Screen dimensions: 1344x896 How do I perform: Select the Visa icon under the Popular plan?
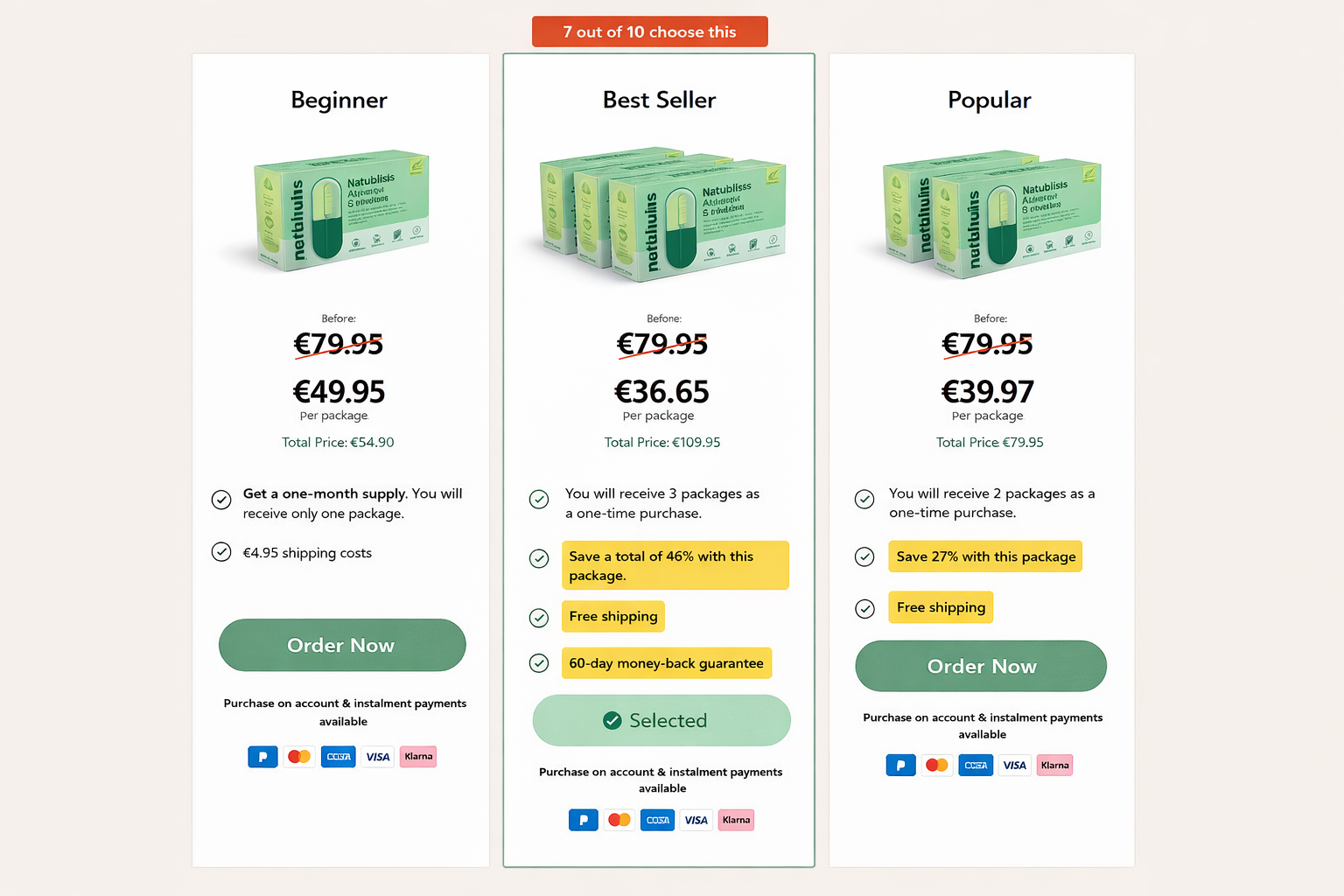1014,765
